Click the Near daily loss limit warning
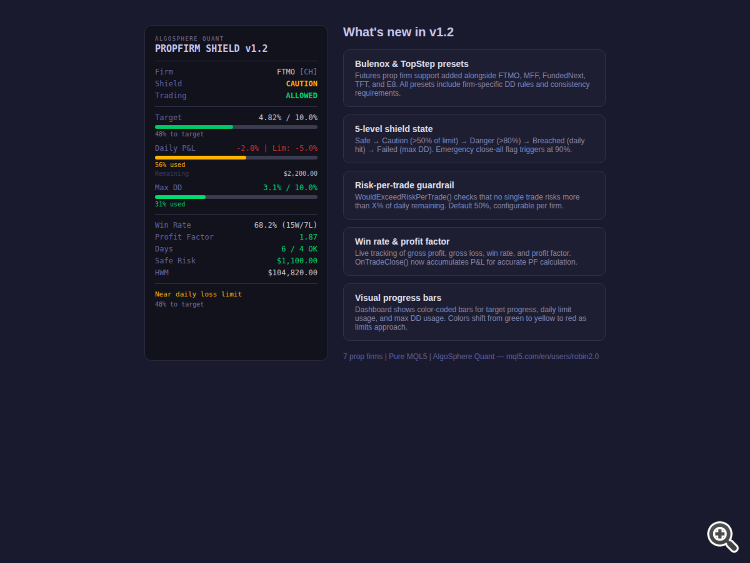Screen dimensions: 750x563 tap(198, 294)
